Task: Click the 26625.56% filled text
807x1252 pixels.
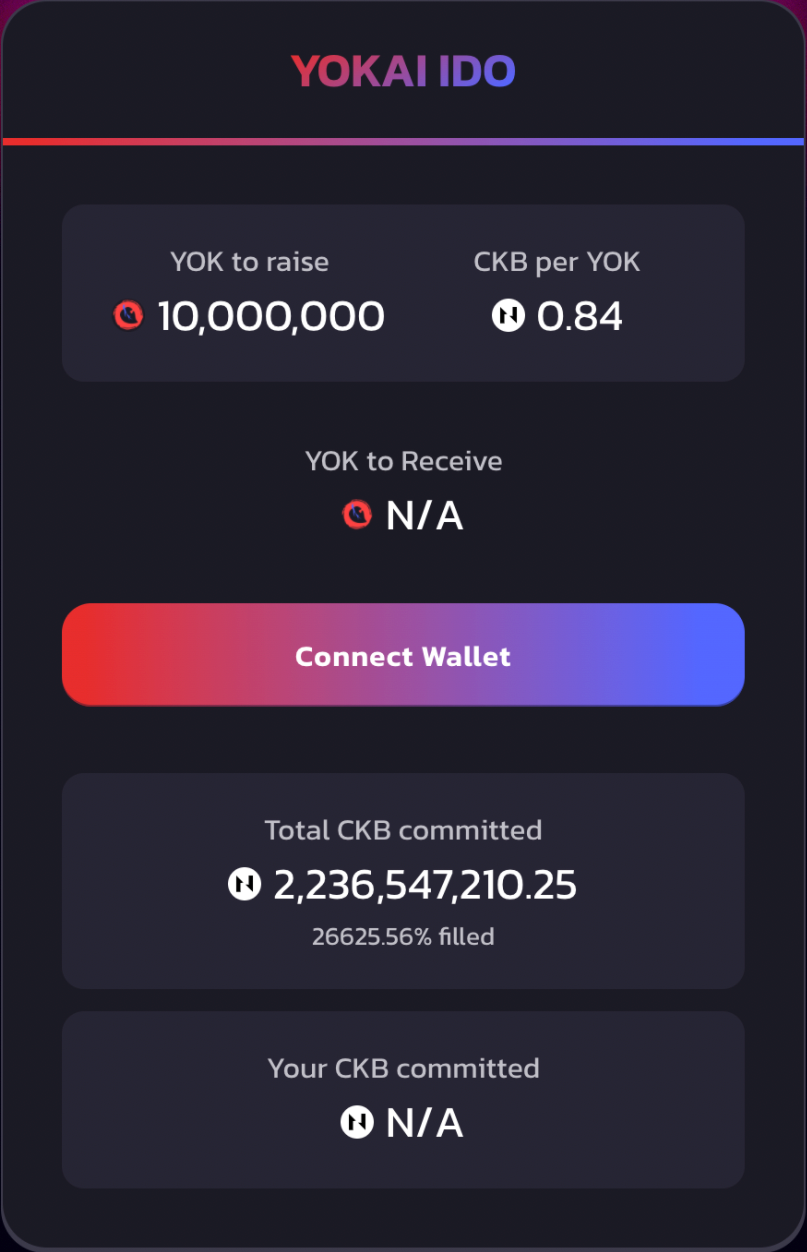Action: click(403, 937)
